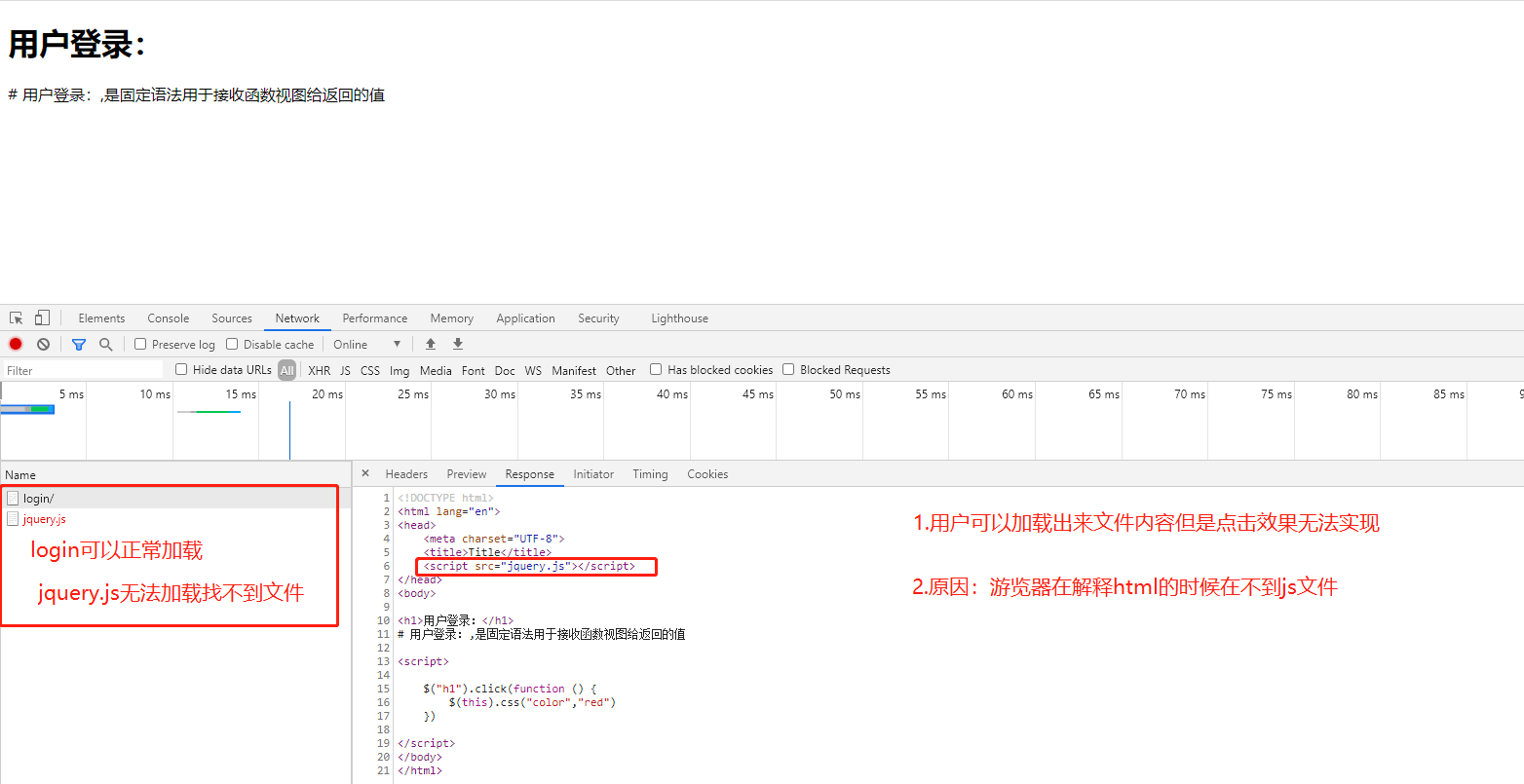Select the login/ request row
This screenshot has width=1524, height=784.
[175, 498]
